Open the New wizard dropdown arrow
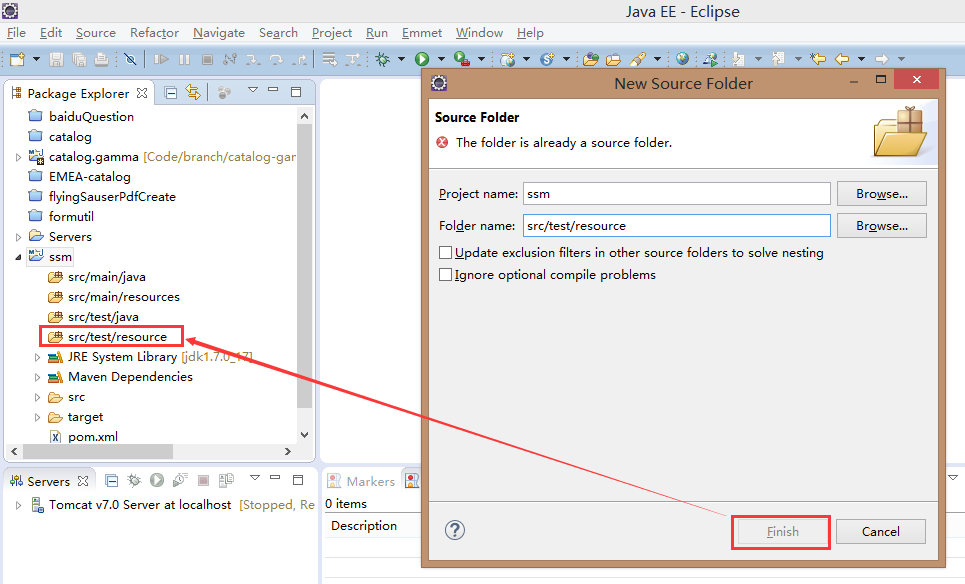Image resolution: width=965 pixels, height=584 pixels. point(36,59)
